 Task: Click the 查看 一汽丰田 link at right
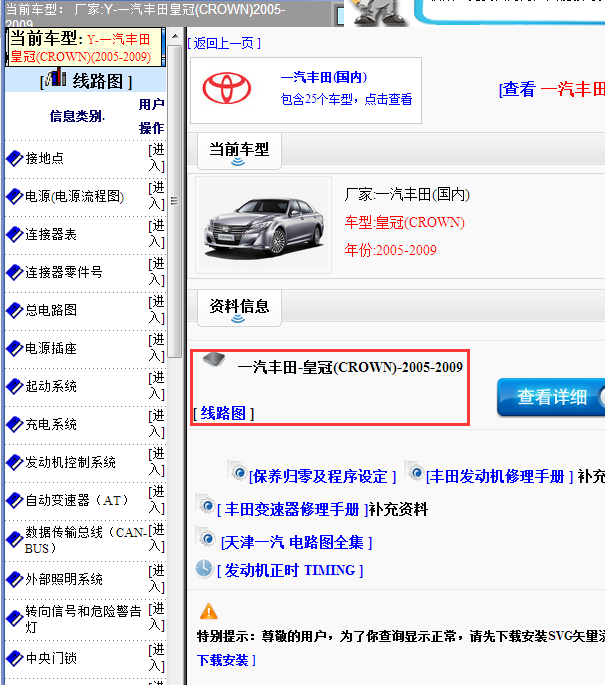552,89
